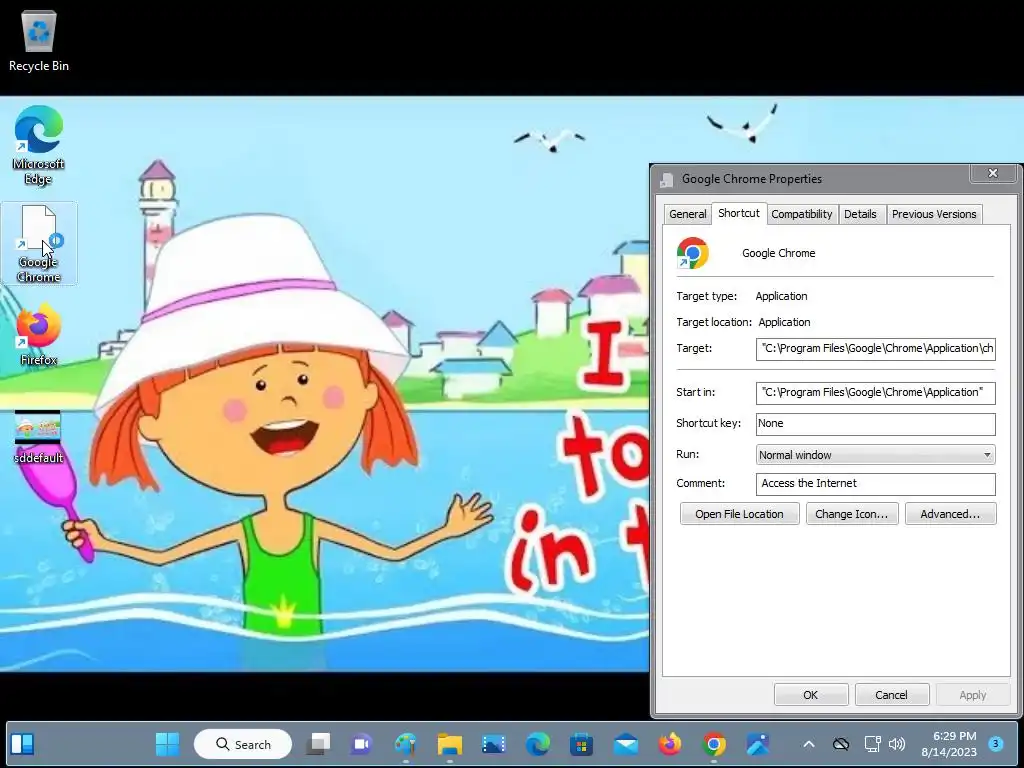
Task: Click the Start in path field
Action: [x=876, y=392]
